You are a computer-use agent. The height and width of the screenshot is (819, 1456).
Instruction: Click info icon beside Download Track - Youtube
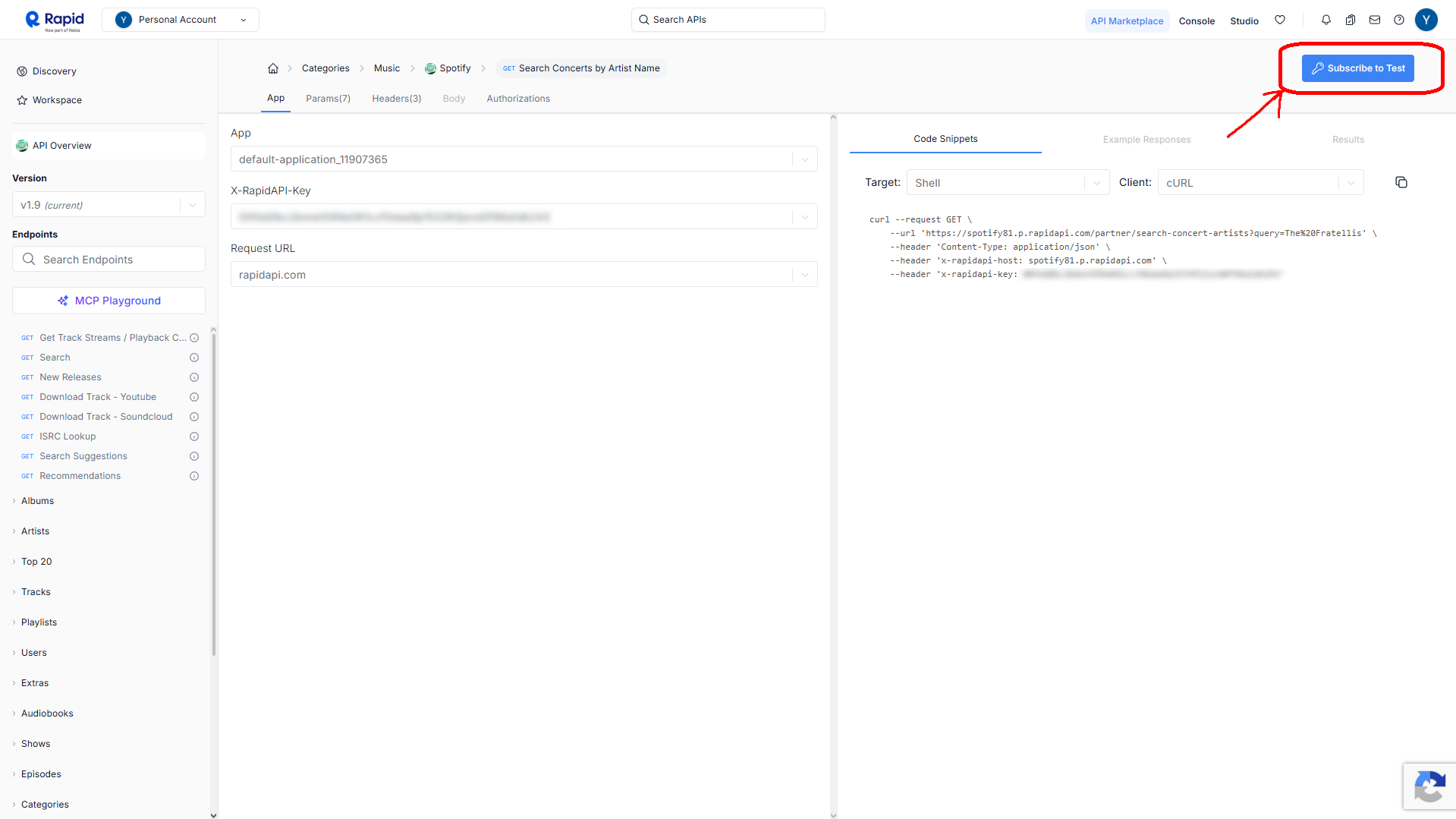pyautogui.click(x=194, y=397)
